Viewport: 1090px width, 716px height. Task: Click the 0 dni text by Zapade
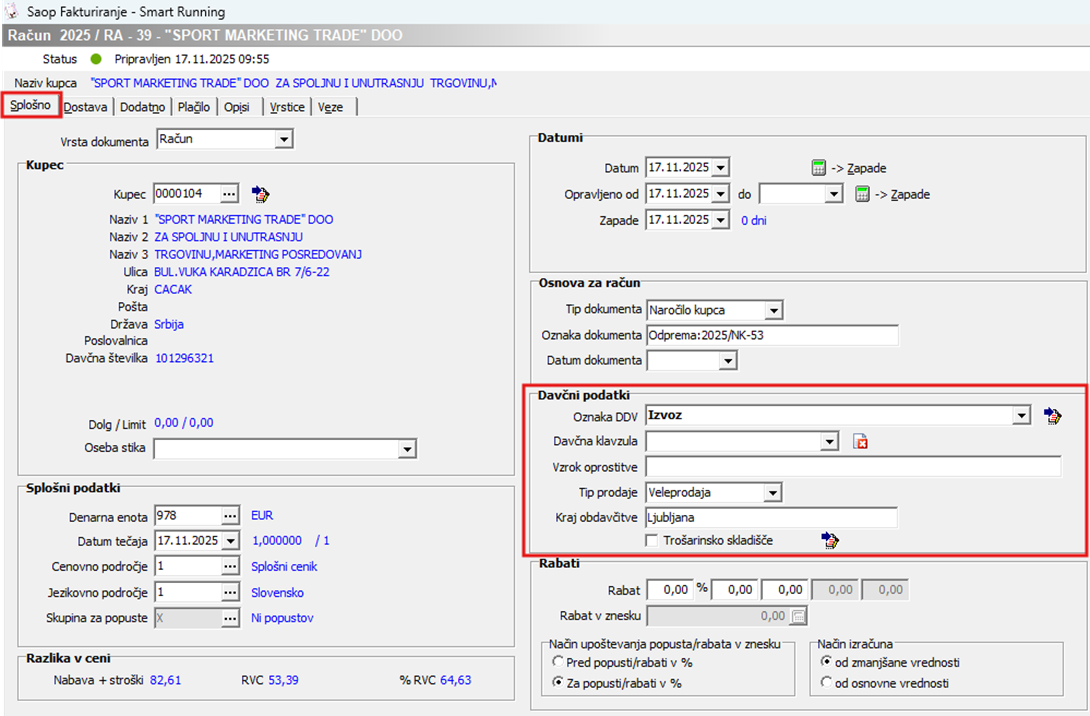(x=754, y=220)
